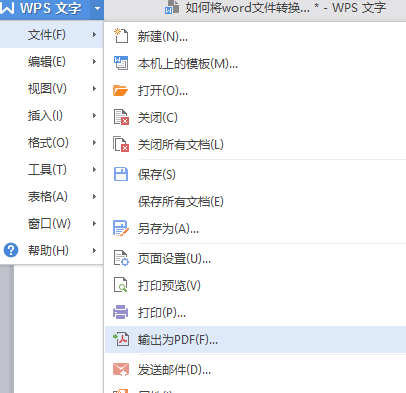Open the 插入(I) menu
Viewport: 406px width, 393px height.
click(x=51, y=115)
